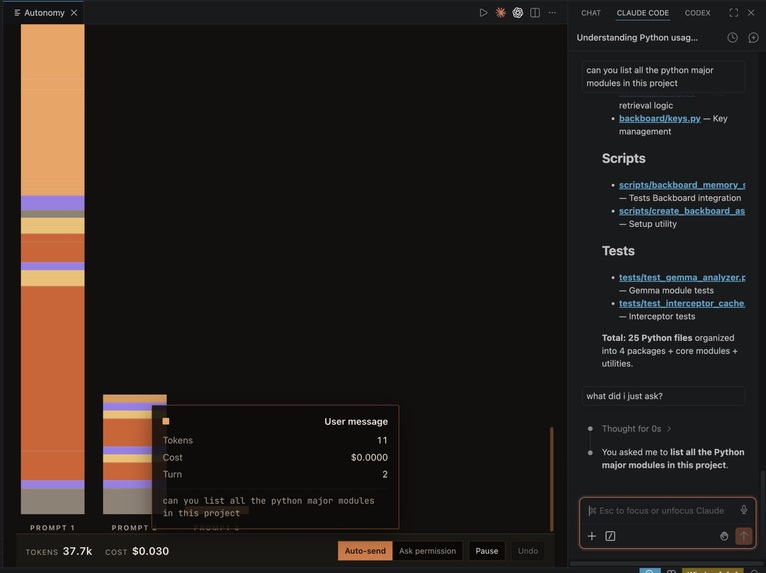Click the chat panel's horizontal scrollbar
766x573 pixels.
pos(664,563)
